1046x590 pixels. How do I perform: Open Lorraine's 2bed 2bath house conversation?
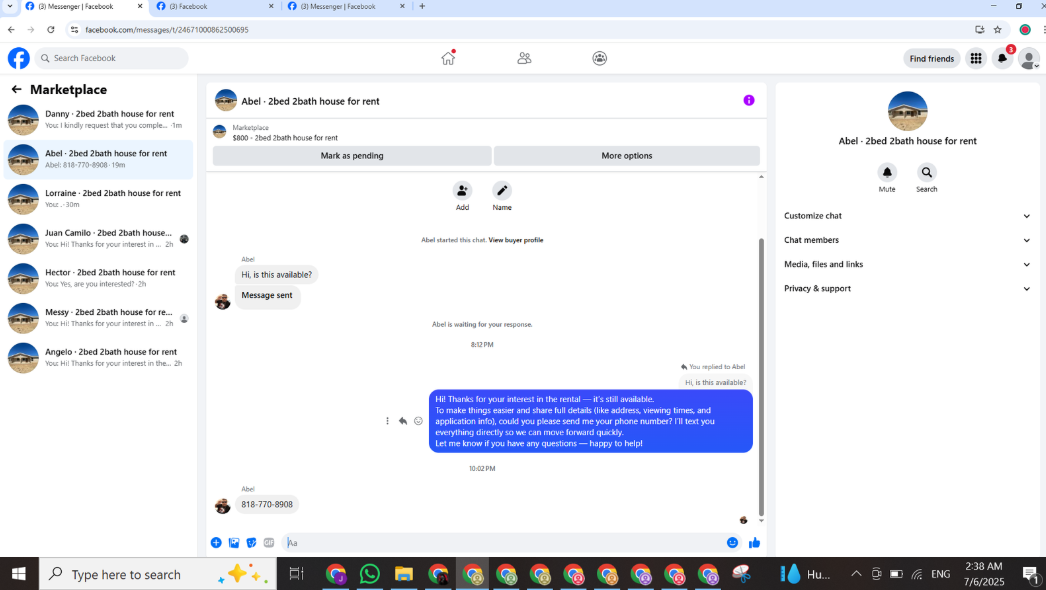(x=99, y=199)
